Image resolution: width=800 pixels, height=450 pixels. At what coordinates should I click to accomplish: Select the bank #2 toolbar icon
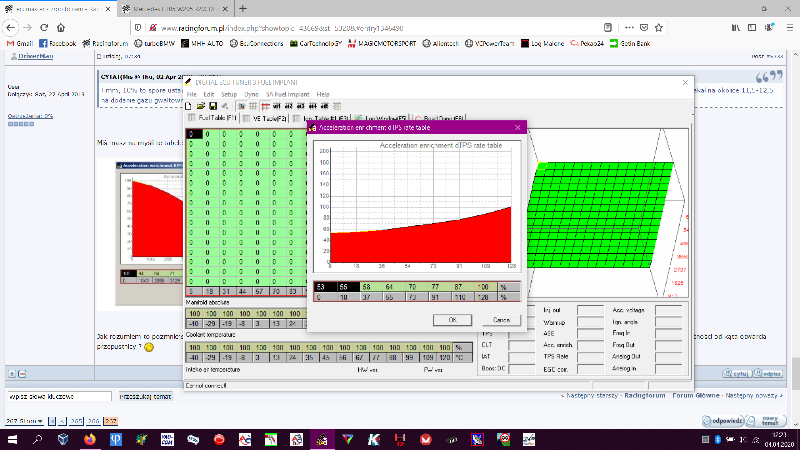[x=289, y=106]
